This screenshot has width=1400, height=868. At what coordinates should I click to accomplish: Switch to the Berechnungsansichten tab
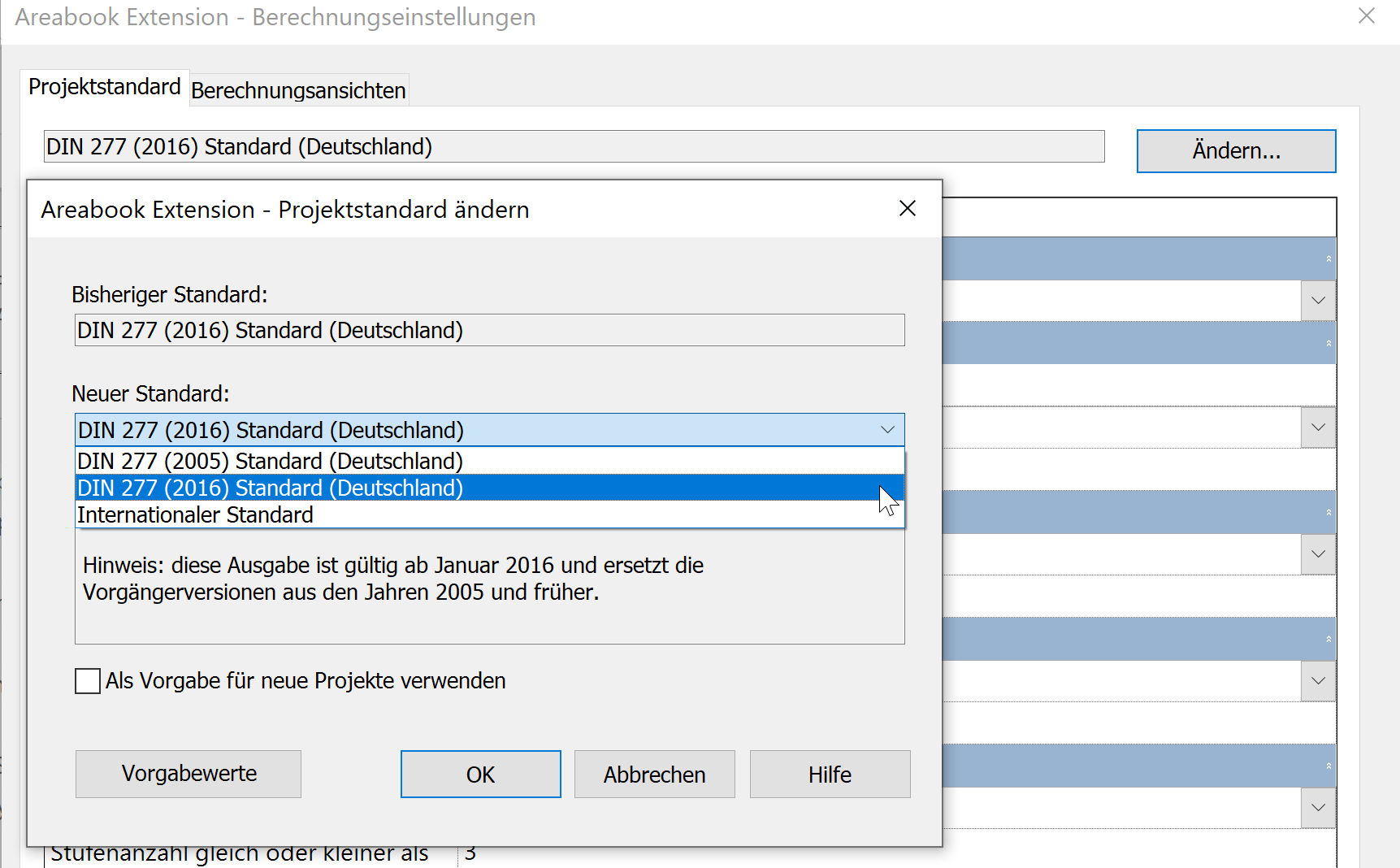(x=298, y=90)
